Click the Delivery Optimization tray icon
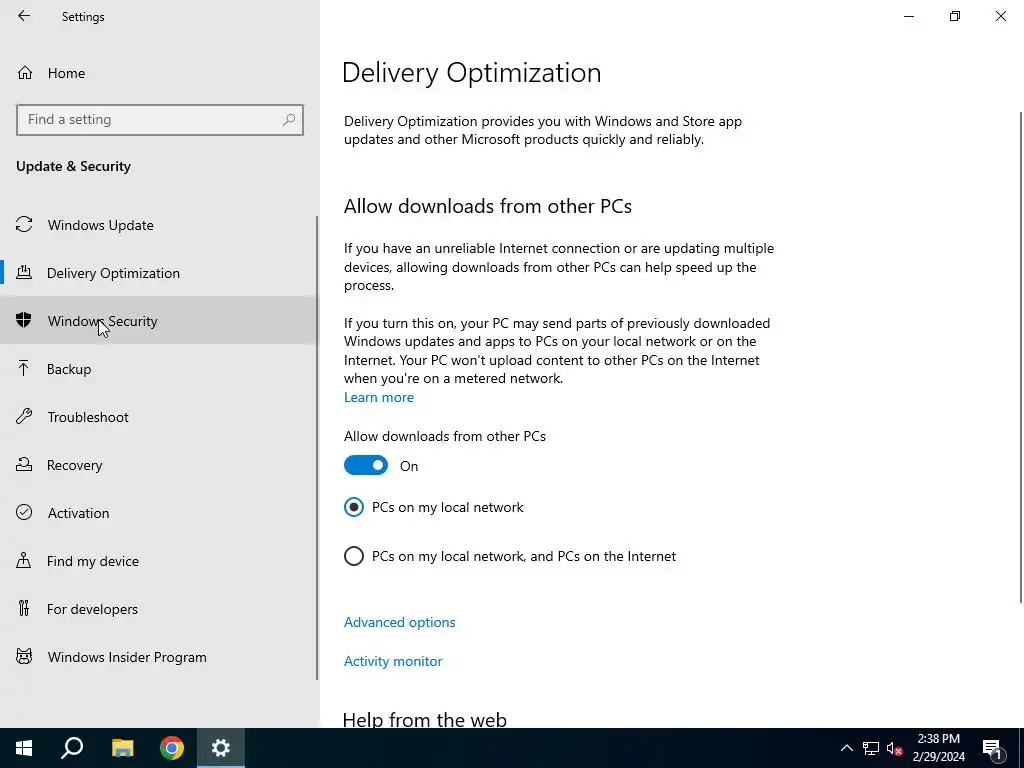Viewport: 1024px width, 768px height. [x=24, y=272]
